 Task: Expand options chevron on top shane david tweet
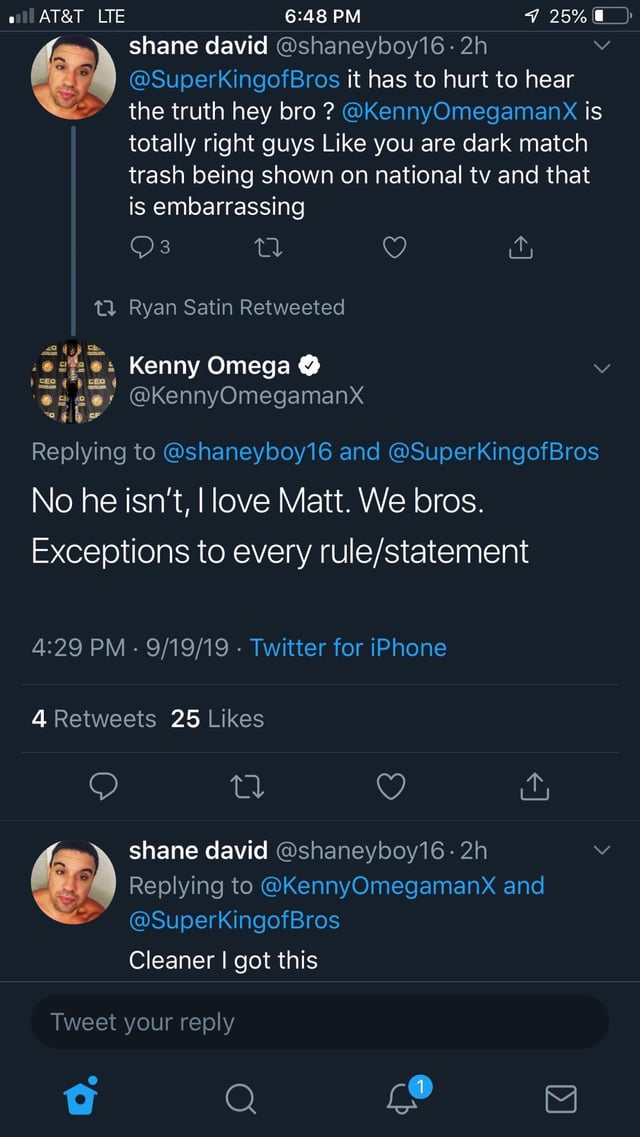(x=600, y=46)
